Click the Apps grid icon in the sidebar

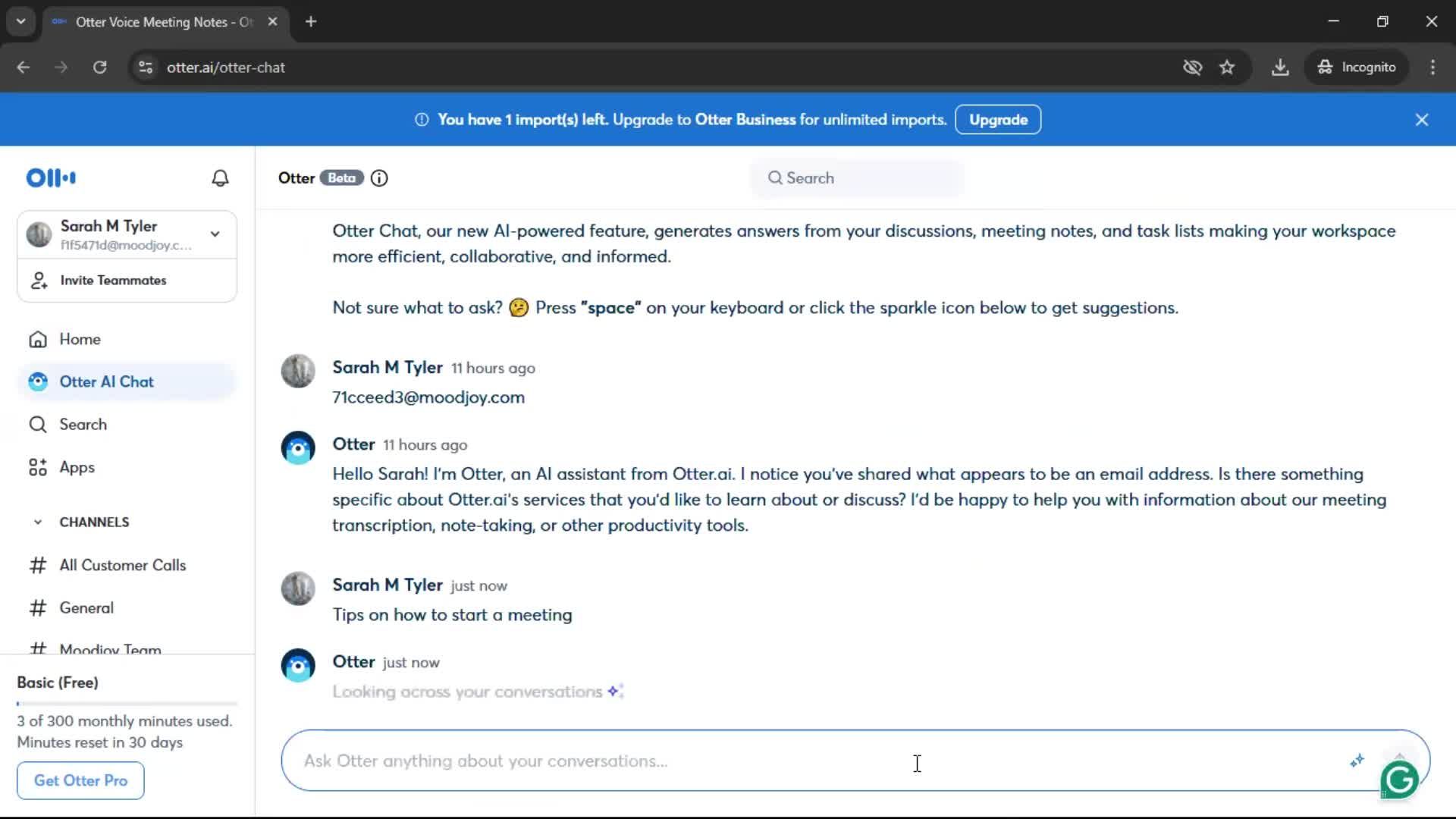click(38, 467)
